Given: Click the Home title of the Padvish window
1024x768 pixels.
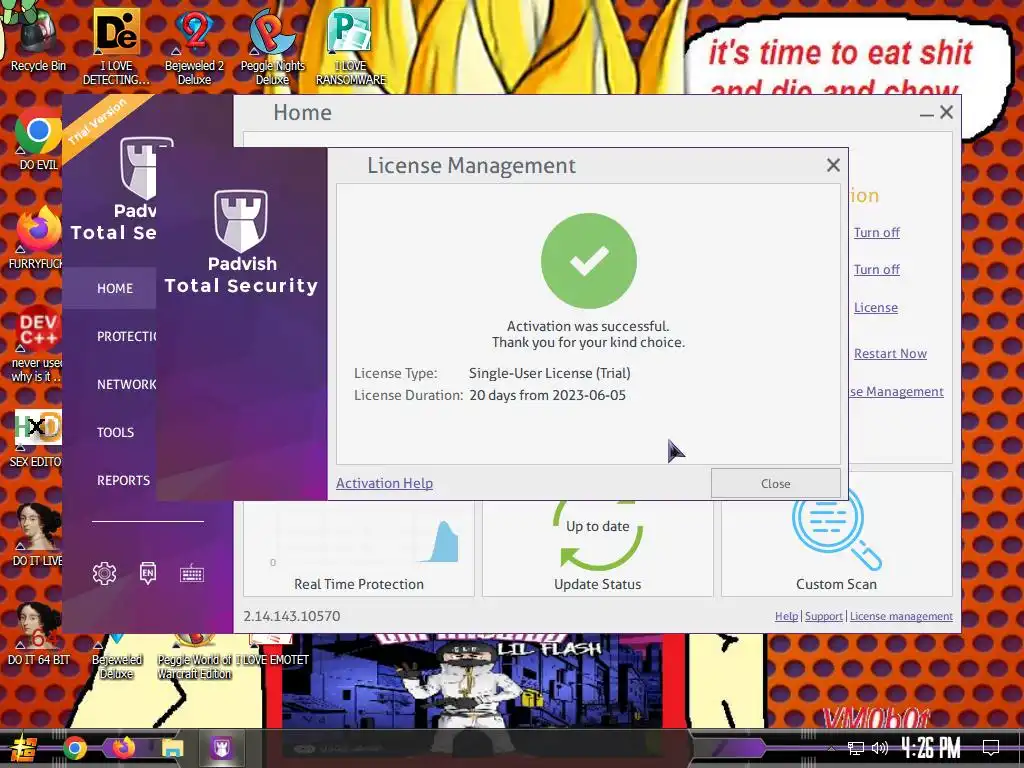Looking at the screenshot, I should pyautogui.click(x=302, y=112).
